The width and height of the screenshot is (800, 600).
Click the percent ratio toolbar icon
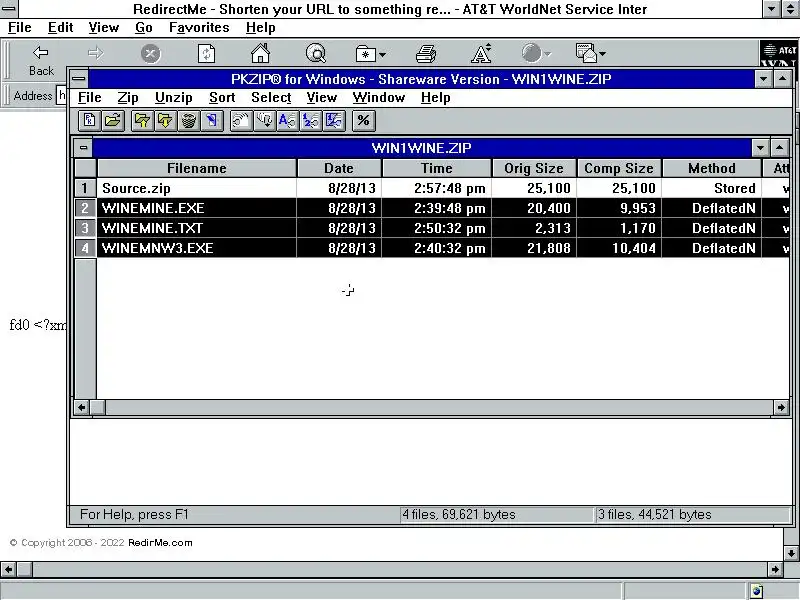[363, 121]
